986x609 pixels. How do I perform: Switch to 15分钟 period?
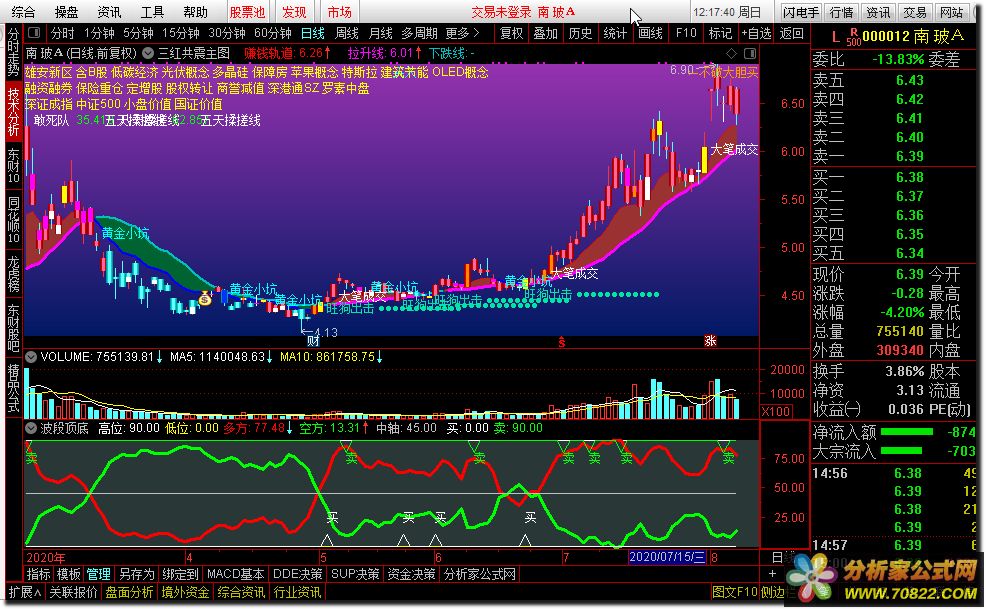pyautogui.click(x=181, y=33)
